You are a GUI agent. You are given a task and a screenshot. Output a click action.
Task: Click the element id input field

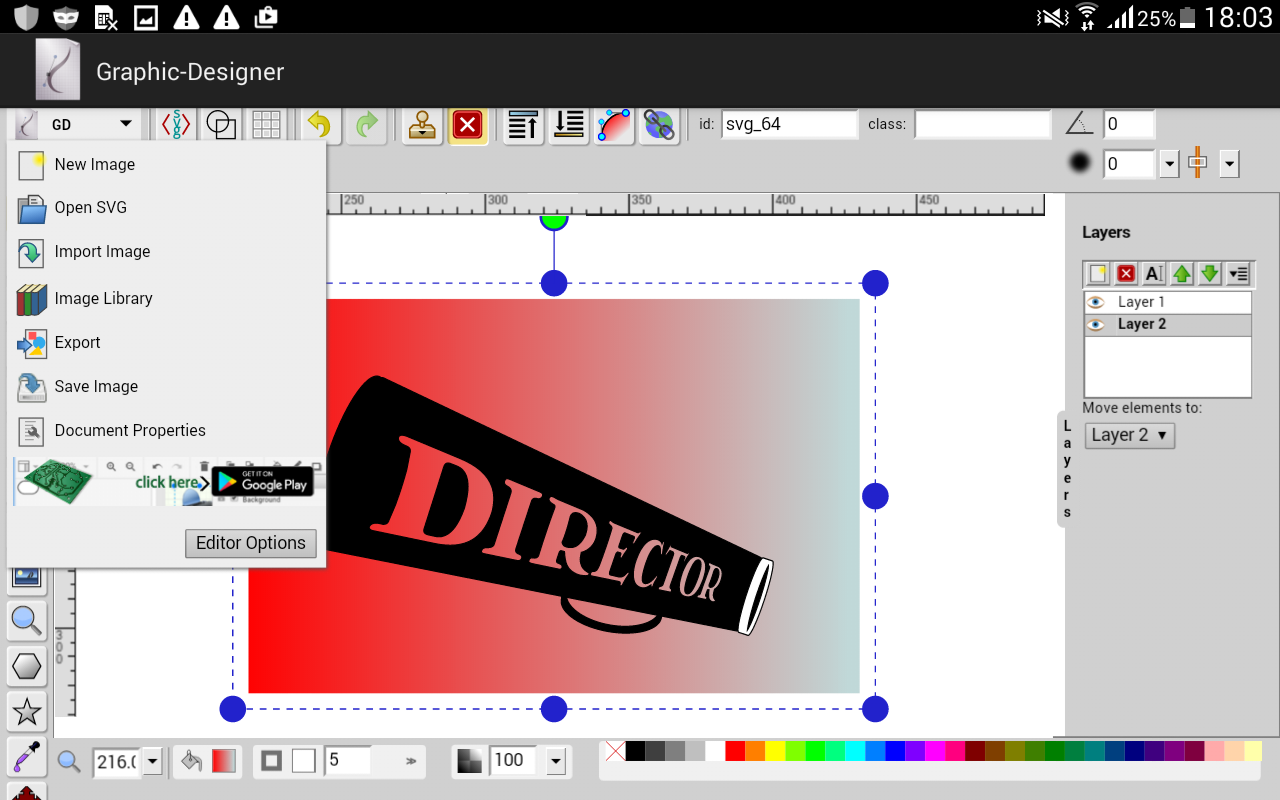pos(789,124)
